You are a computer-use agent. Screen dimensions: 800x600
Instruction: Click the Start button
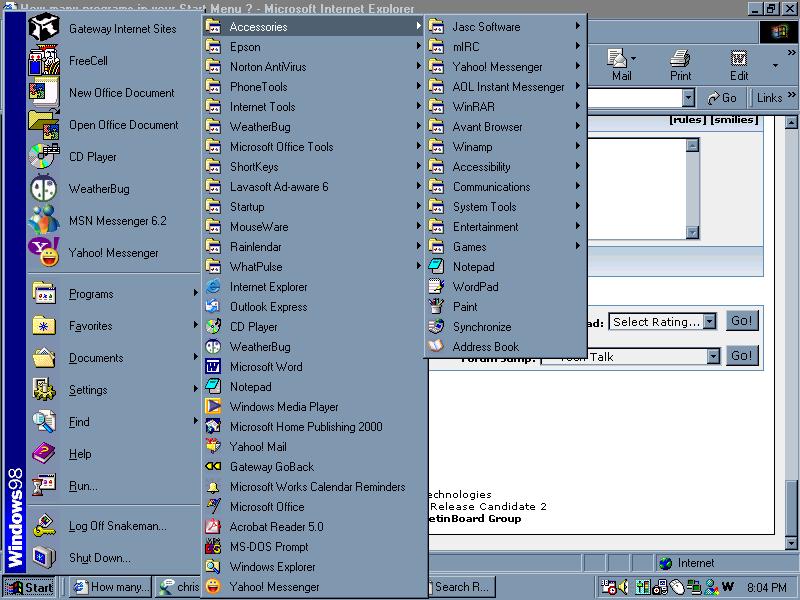coord(30,587)
